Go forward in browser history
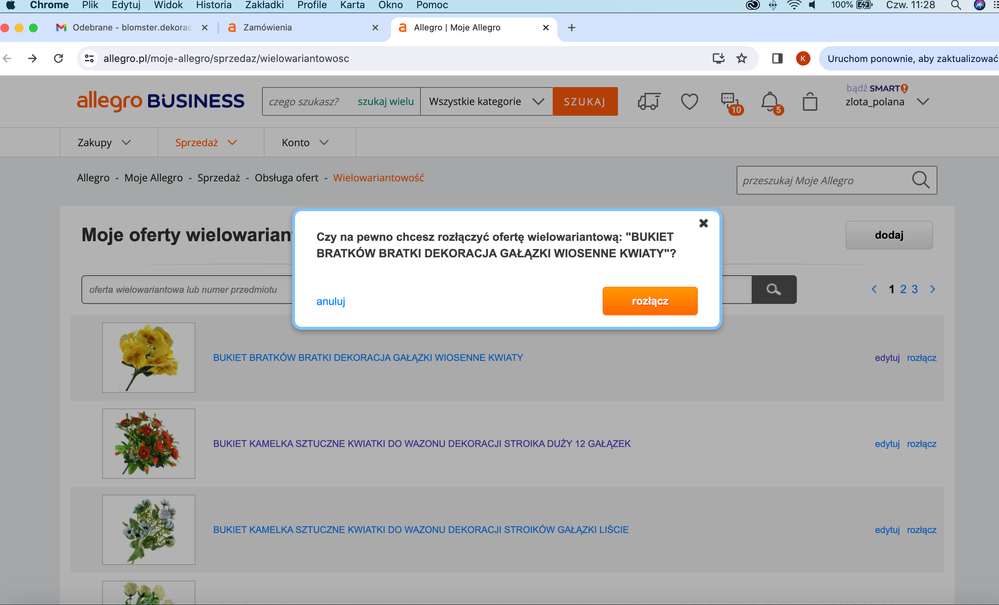The width and height of the screenshot is (999, 605). pos(32,58)
